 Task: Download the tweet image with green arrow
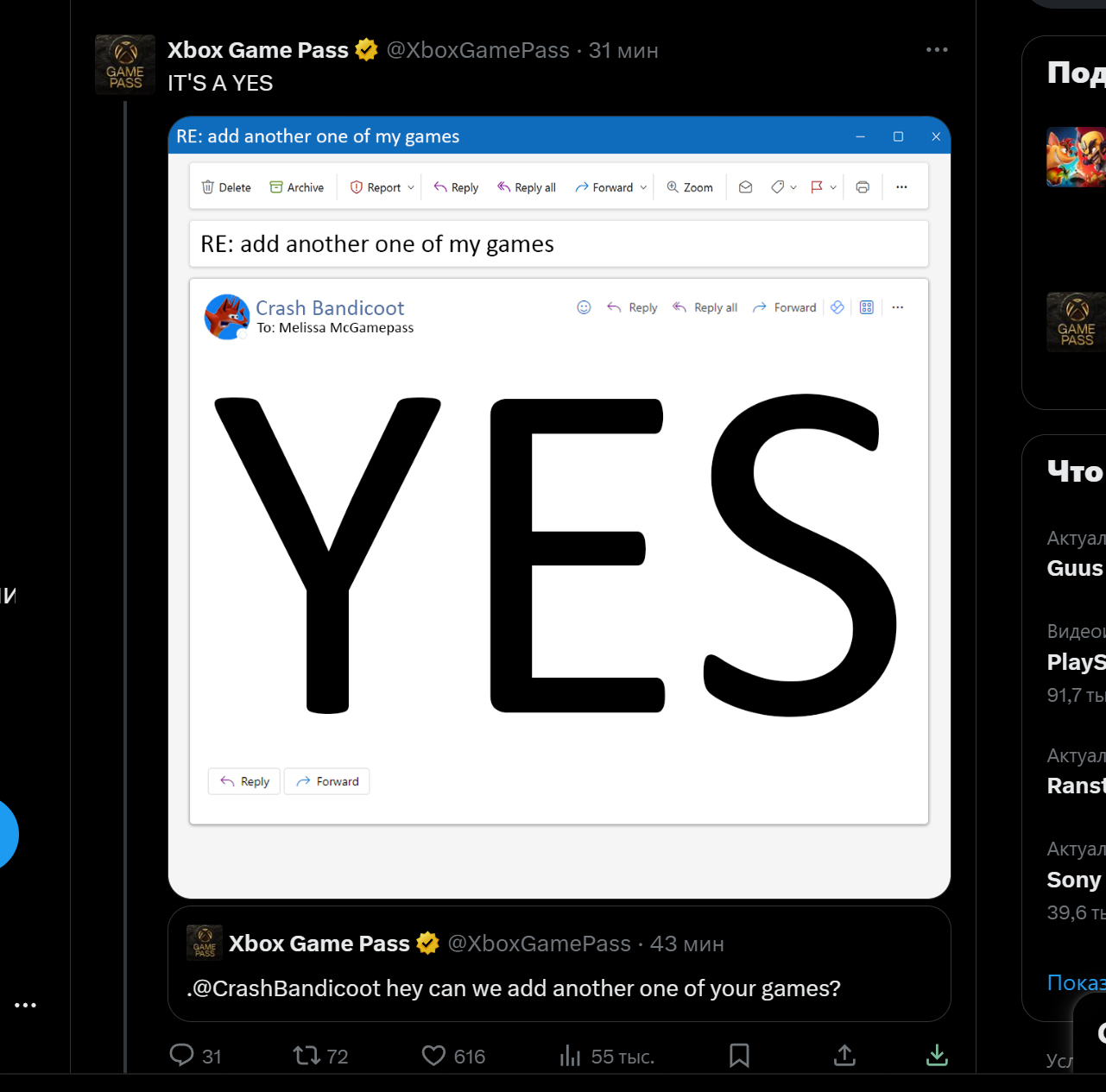(x=937, y=1055)
